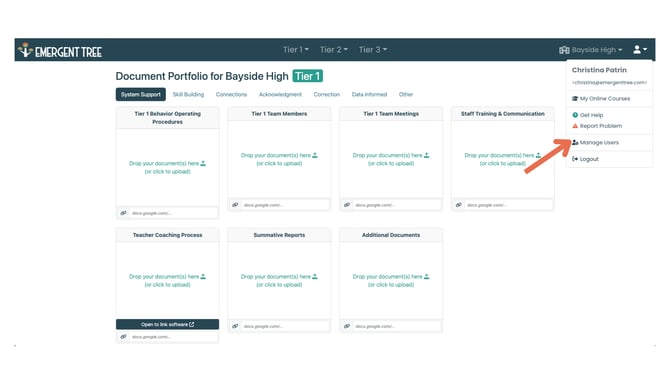Click link icon under Tier 1 Team Members

(x=235, y=205)
